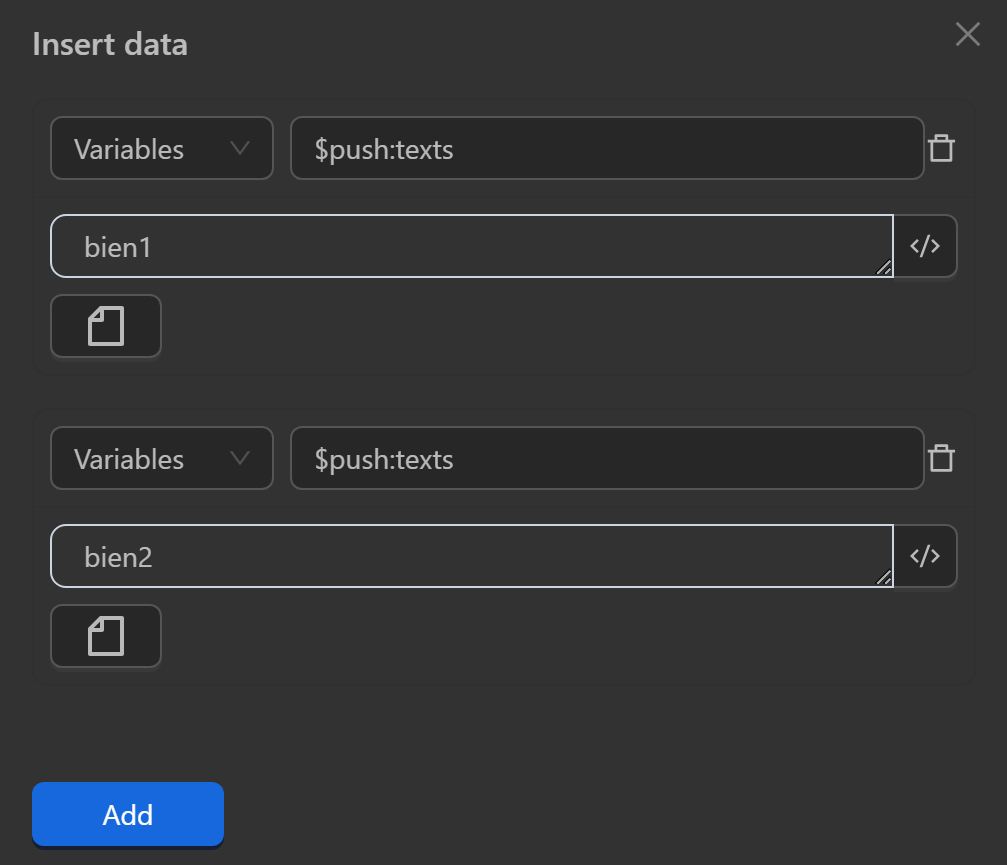The image size is (1007, 865).
Task: Click the resize grip of the bien2 text area
Action: pos(884,576)
